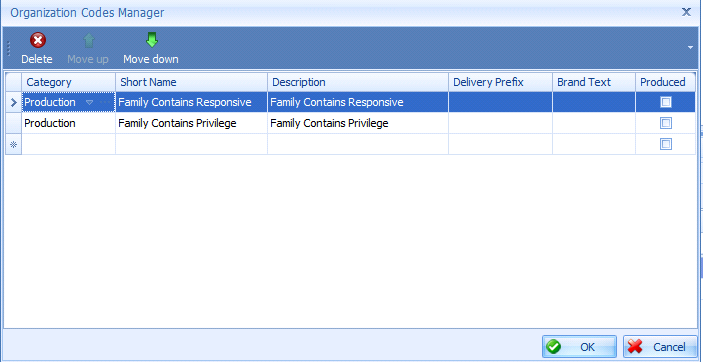The width and height of the screenshot is (703, 362).
Task: Click row header of Family Contains Privilege row
Action: [13, 123]
